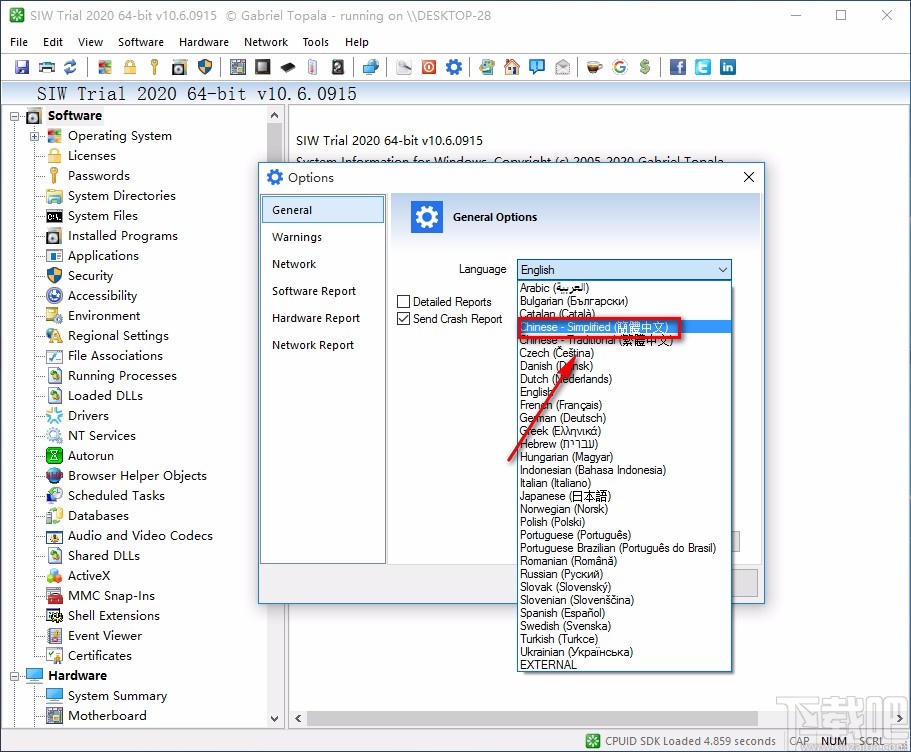Open the Facebook toolbar icon
The width and height of the screenshot is (911, 752).
pos(678,67)
